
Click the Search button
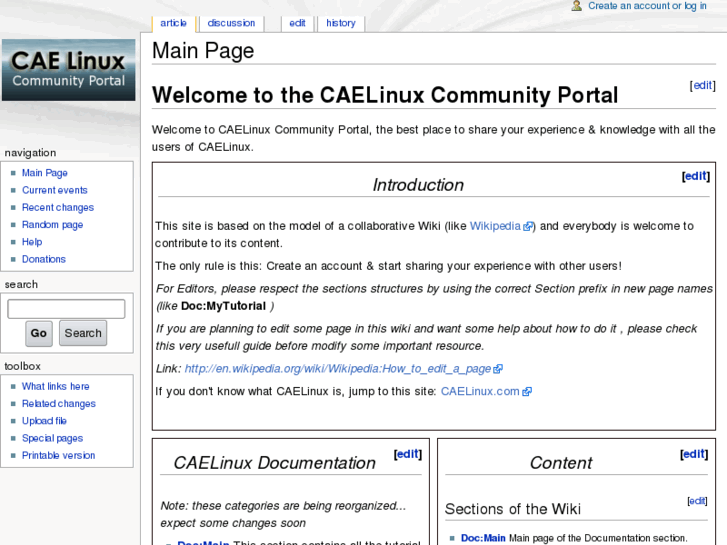83,333
